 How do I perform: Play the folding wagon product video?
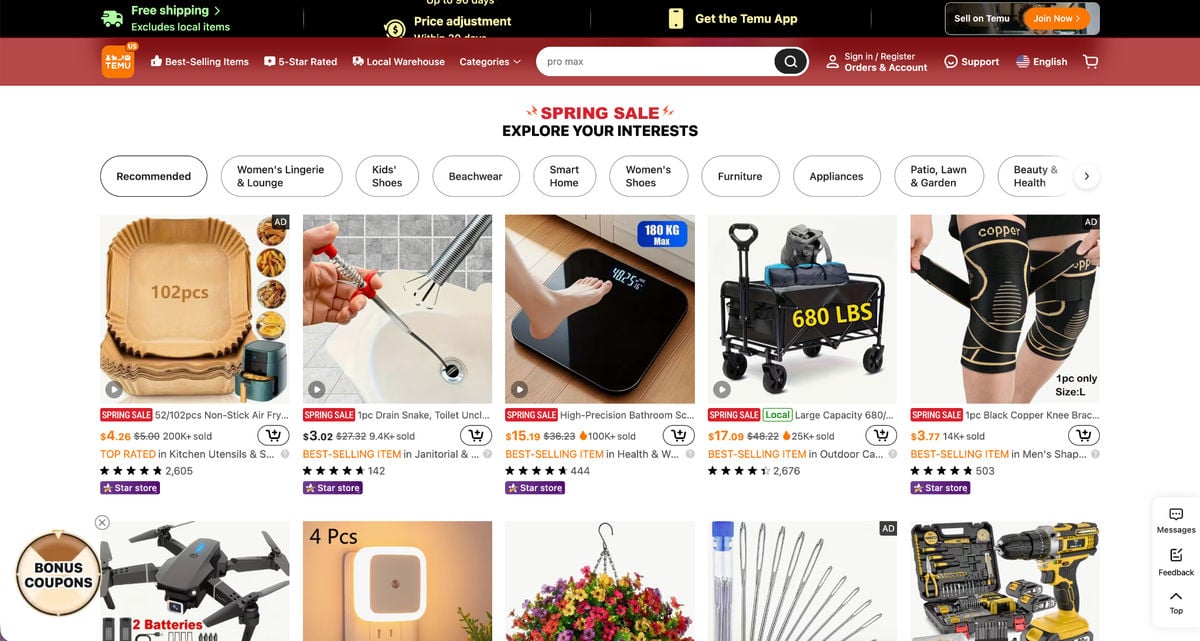point(722,389)
